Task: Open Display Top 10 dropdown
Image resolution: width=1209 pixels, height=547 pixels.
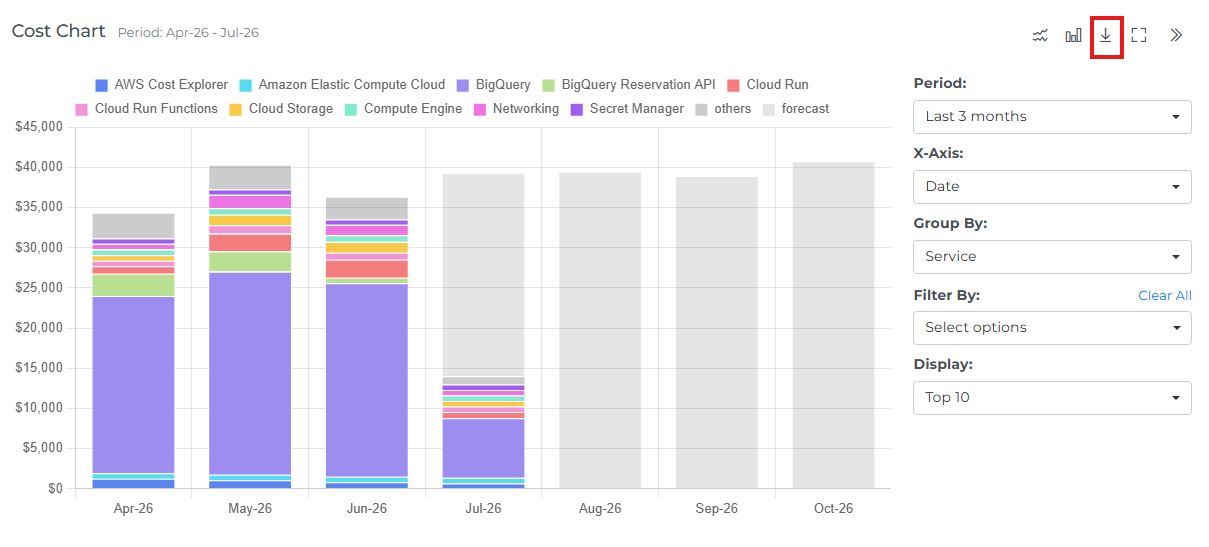Action: tap(1052, 397)
